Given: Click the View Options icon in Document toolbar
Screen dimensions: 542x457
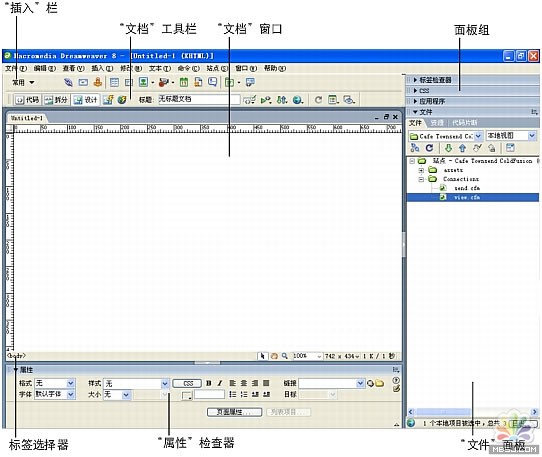Looking at the screenshot, I should coord(333,100).
